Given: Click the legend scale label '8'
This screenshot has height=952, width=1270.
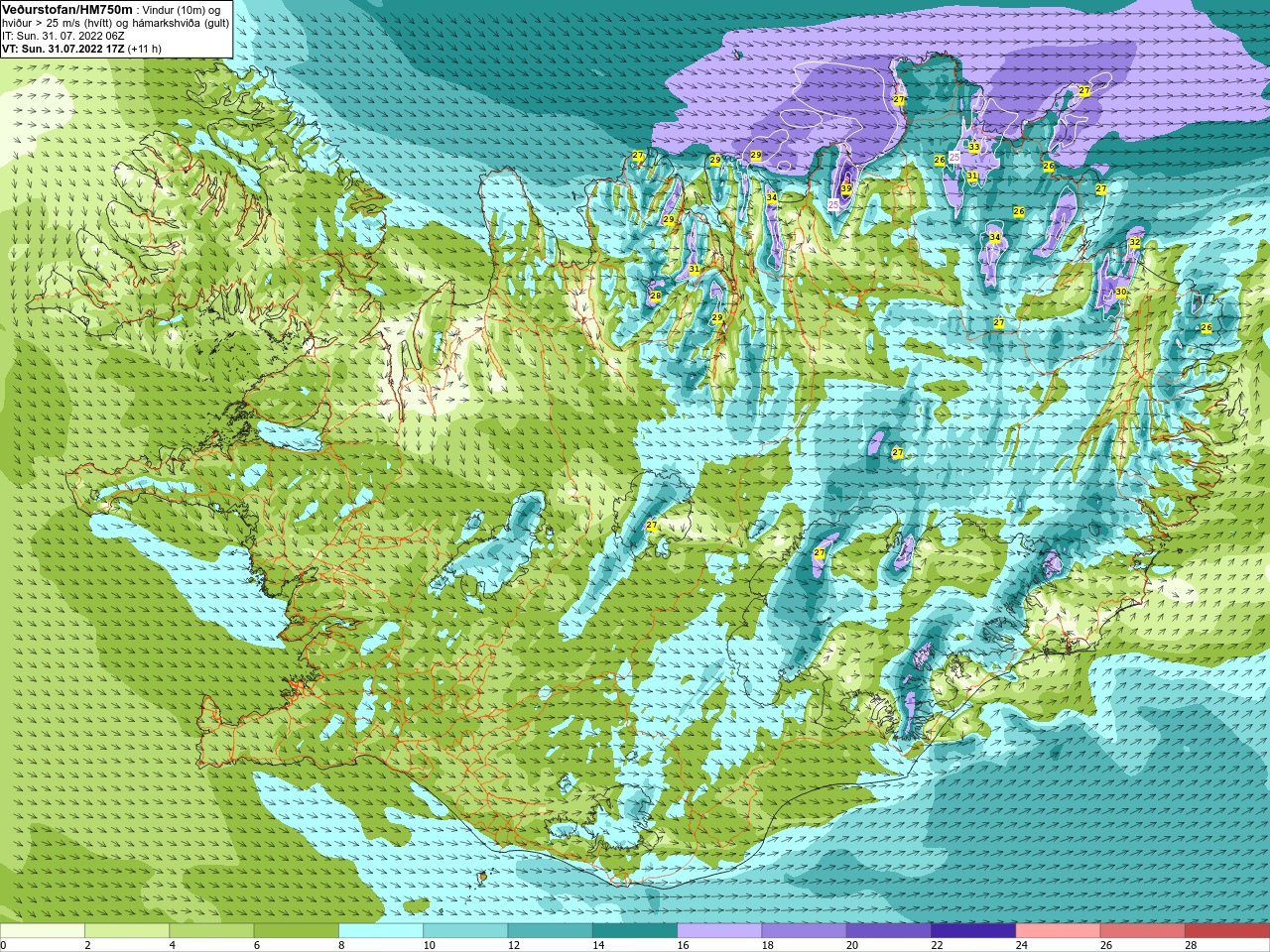Looking at the screenshot, I should [x=342, y=945].
